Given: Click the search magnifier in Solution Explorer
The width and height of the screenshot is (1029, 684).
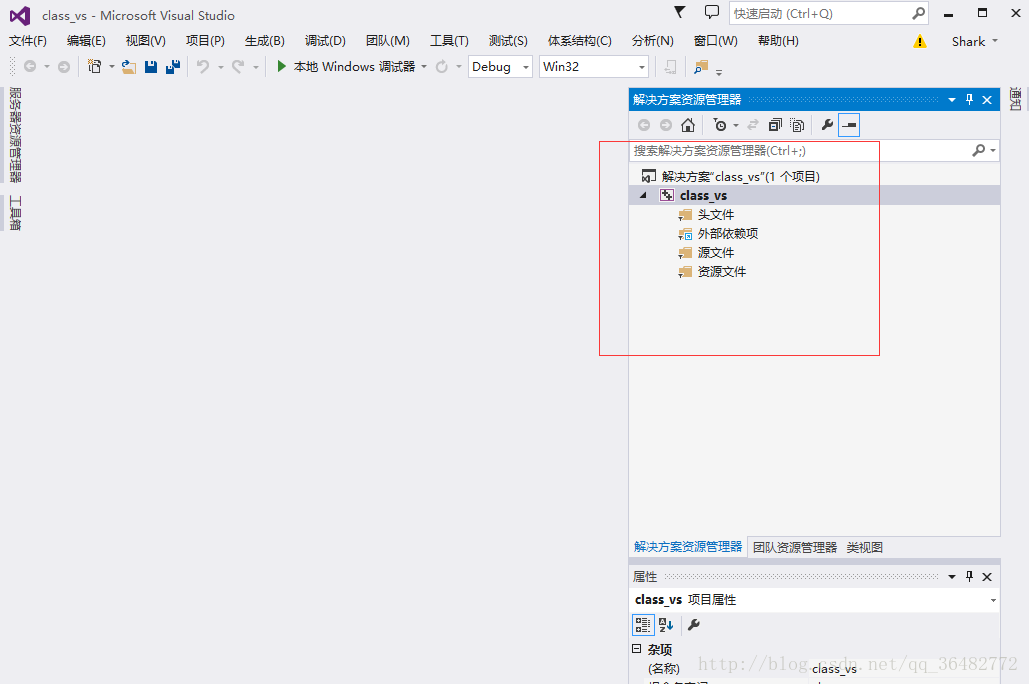Looking at the screenshot, I should tap(978, 150).
